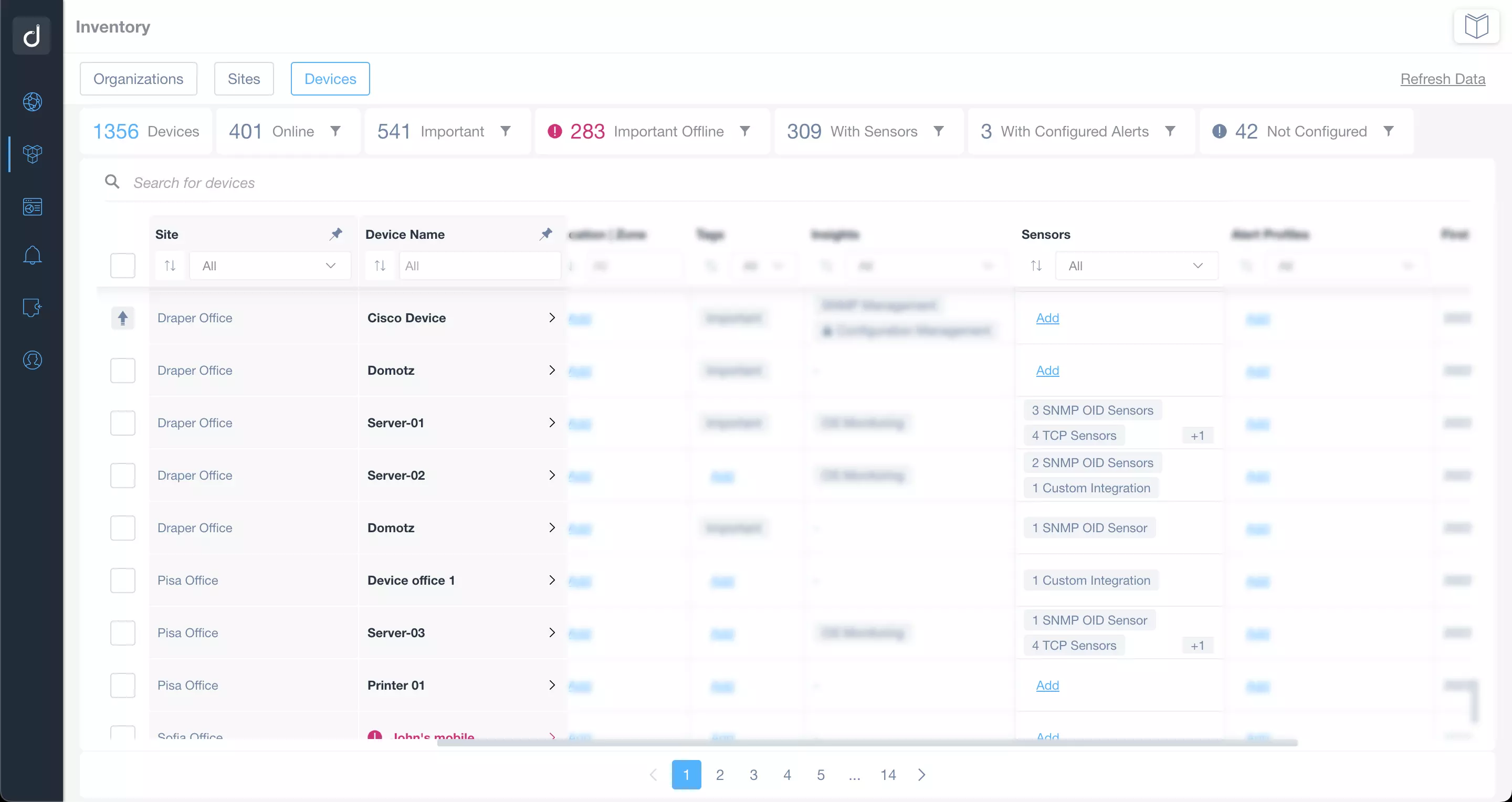Screen dimensions: 1512x802
Task: Go to the next page arrow
Action: click(921, 775)
